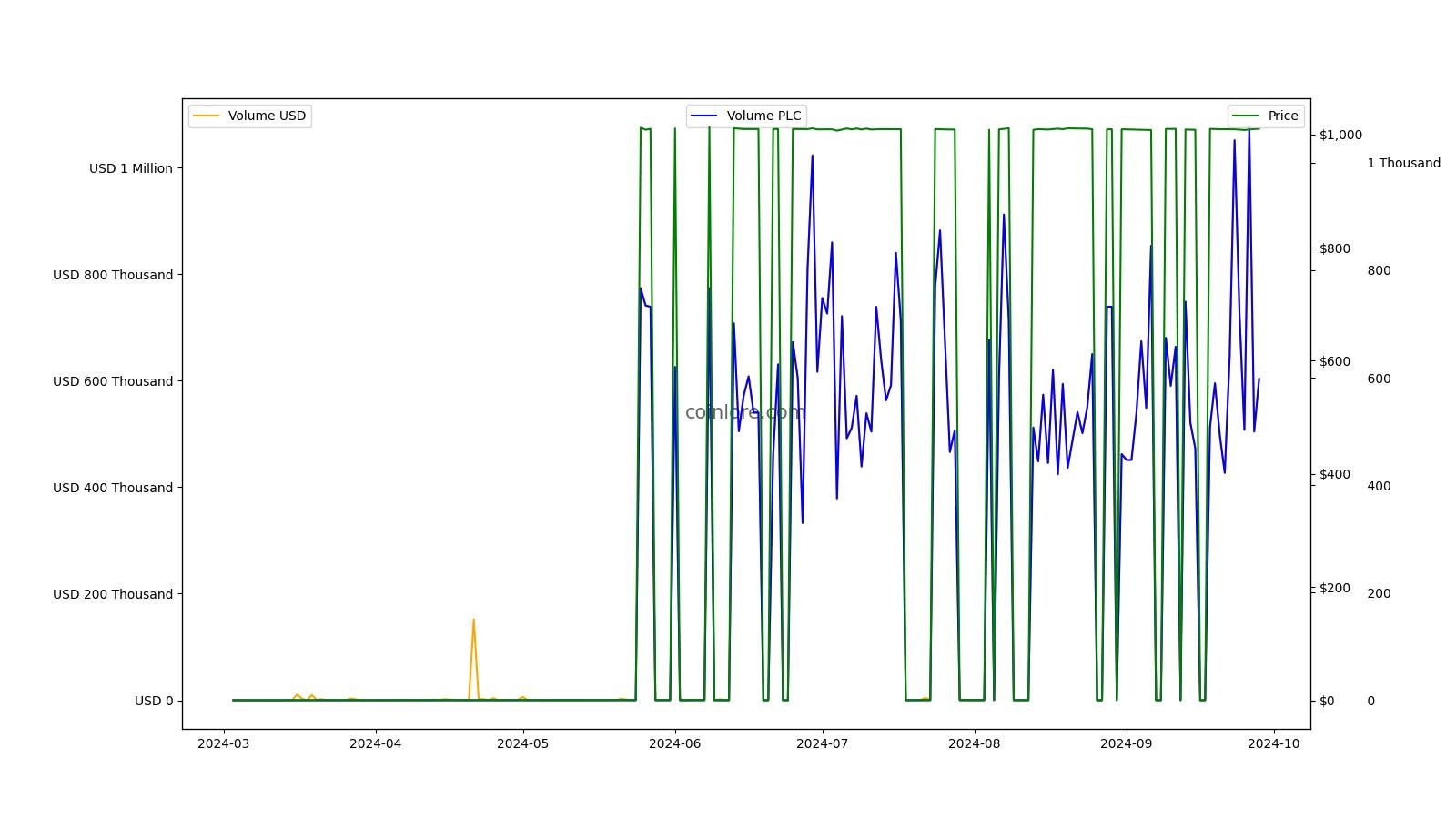Click the green Price legend line
Viewport: 1456px width, 819px height.
tap(1246, 116)
